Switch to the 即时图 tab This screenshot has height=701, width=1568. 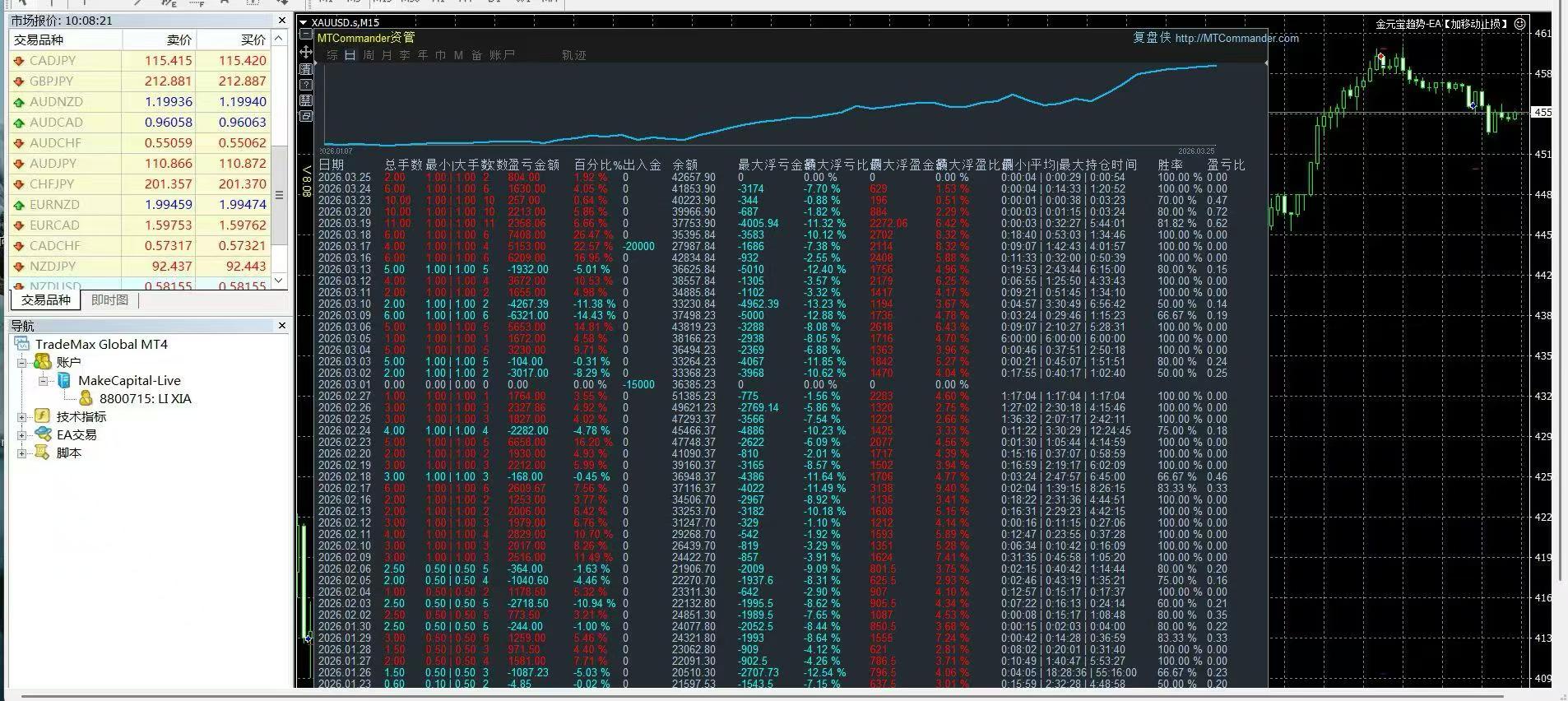(109, 300)
